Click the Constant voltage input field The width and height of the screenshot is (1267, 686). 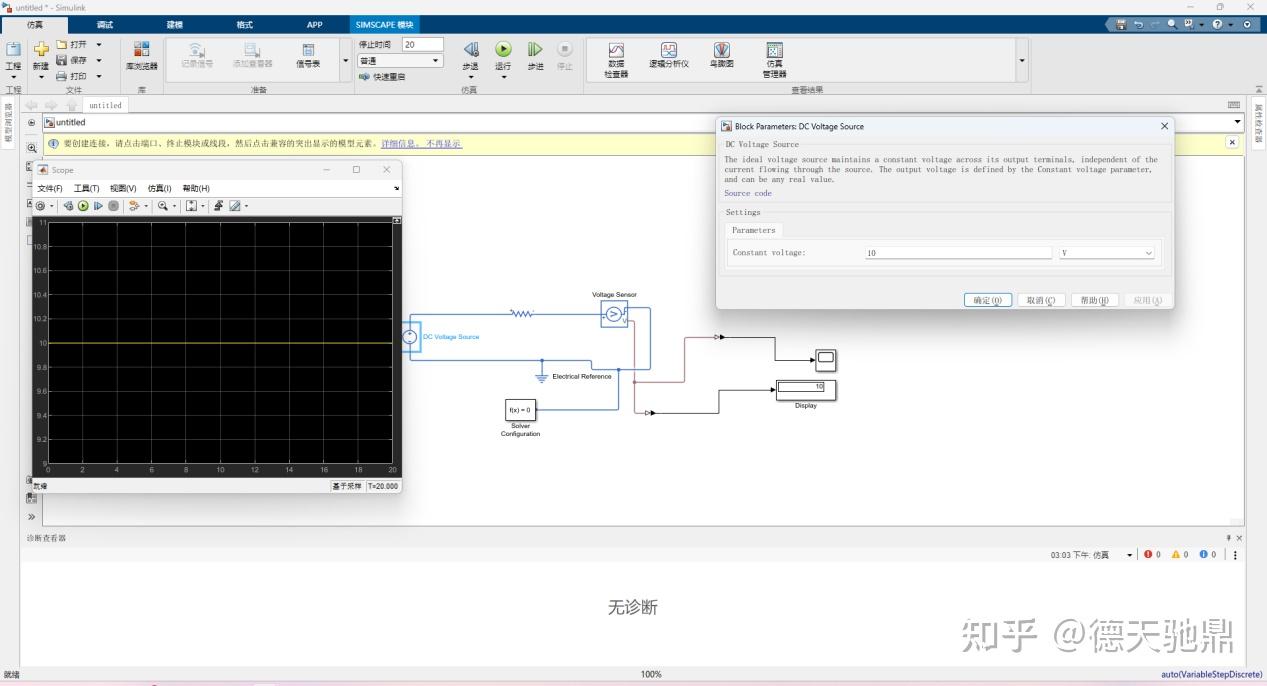pyautogui.click(x=955, y=252)
